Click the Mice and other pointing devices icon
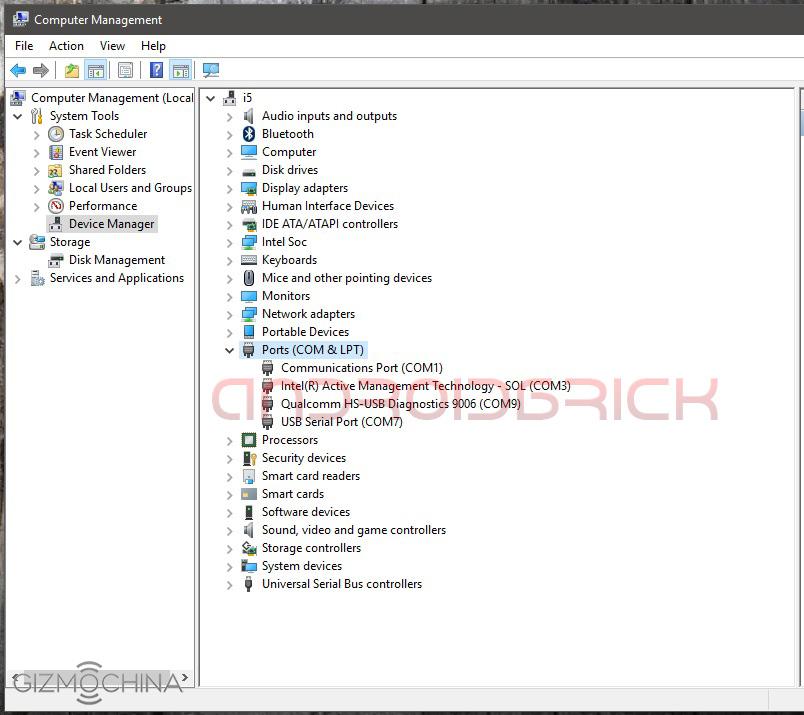This screenshot has width=804, height=715. click(249, 278)
